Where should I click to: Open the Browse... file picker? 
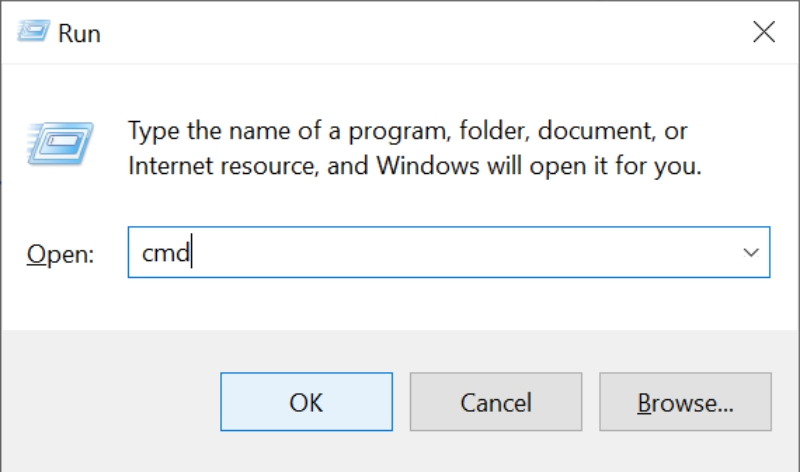pos(686,402)
